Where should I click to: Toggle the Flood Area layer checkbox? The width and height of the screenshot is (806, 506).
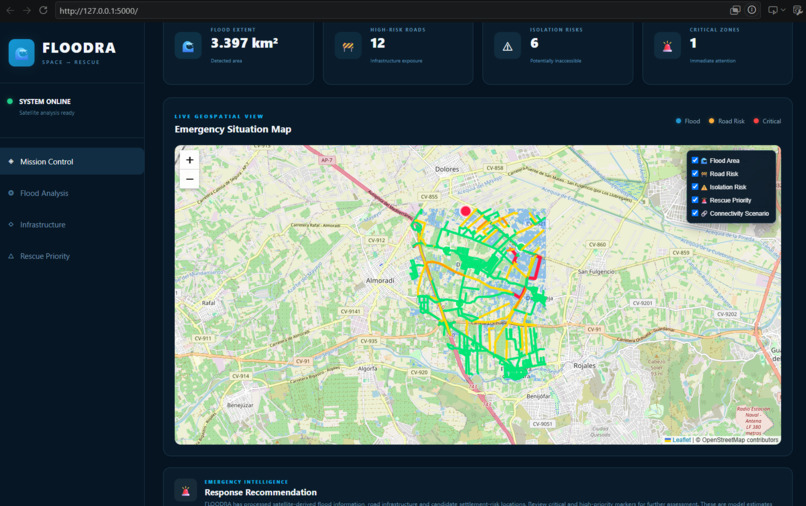point(695,160)
